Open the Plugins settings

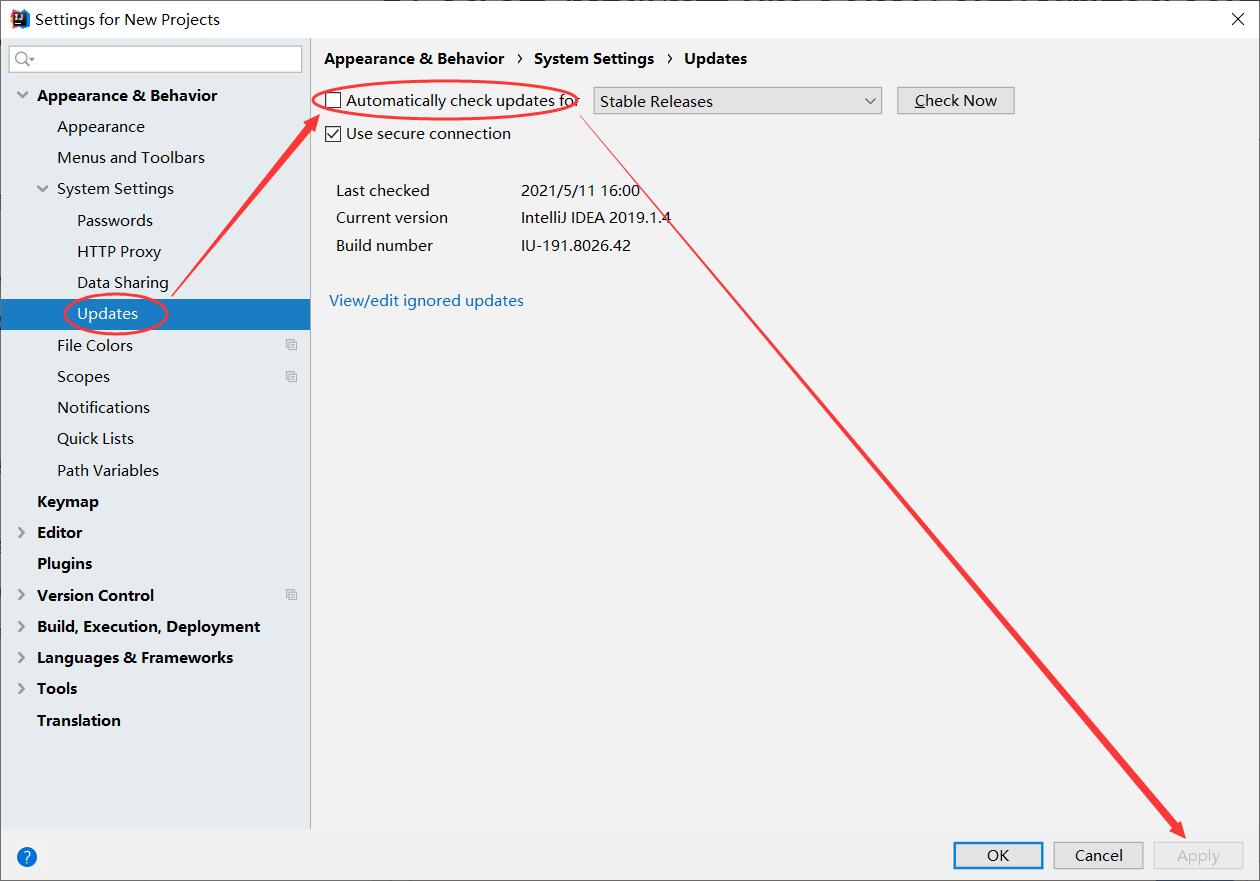(64, 564)
